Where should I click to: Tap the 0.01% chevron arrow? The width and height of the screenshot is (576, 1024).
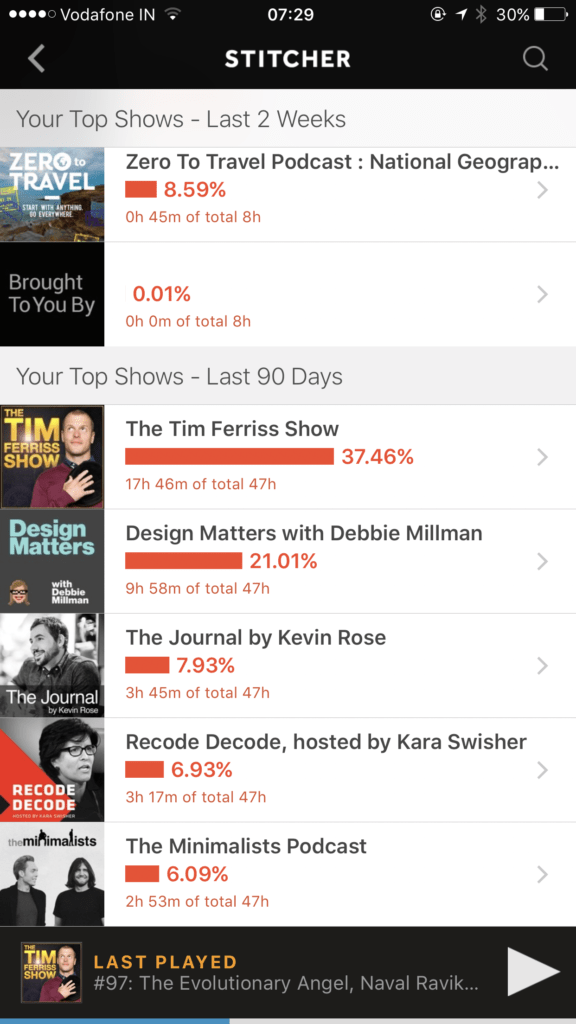[x=542, y=295]
